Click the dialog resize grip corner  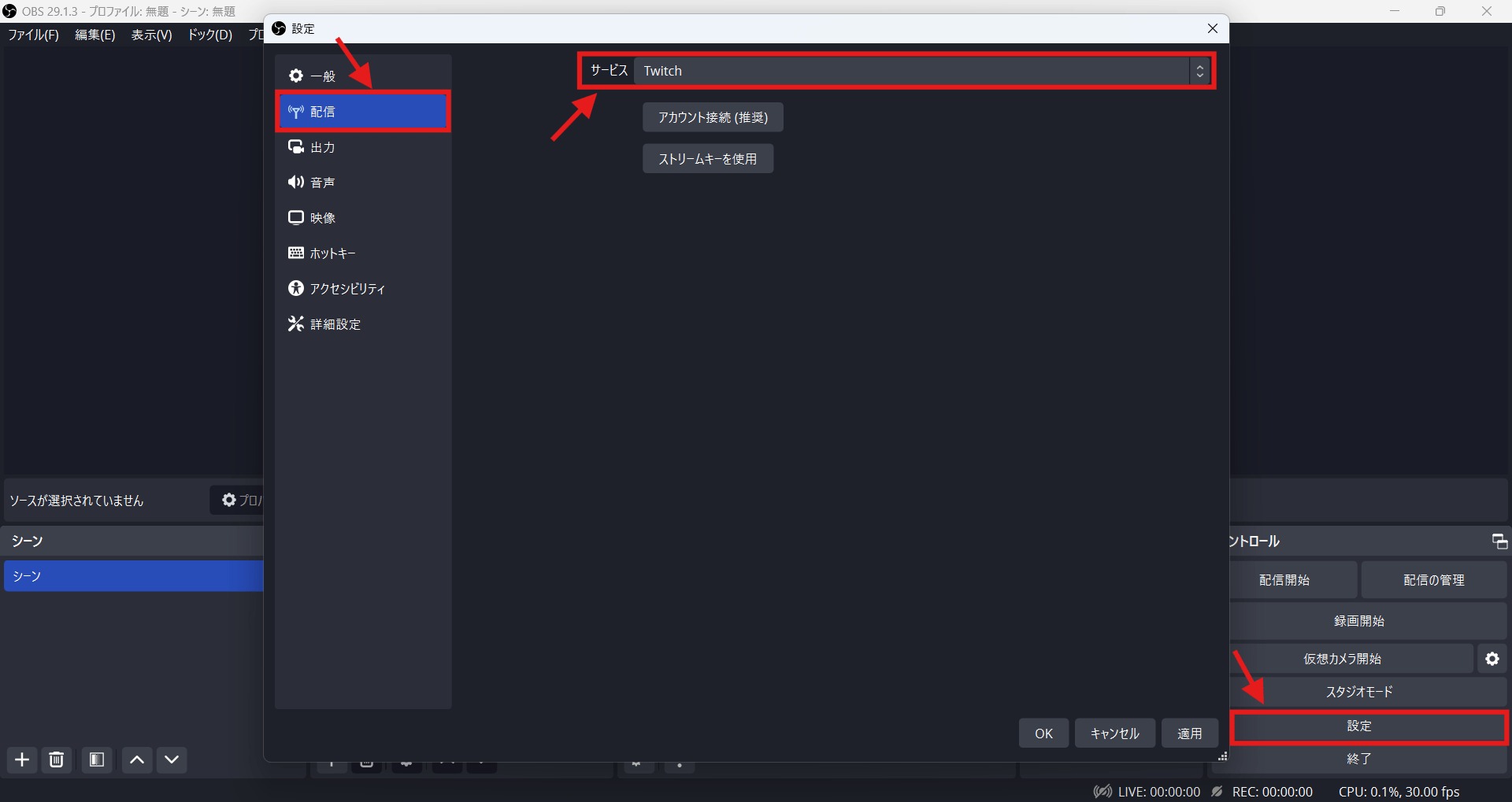coord(1223,756)
